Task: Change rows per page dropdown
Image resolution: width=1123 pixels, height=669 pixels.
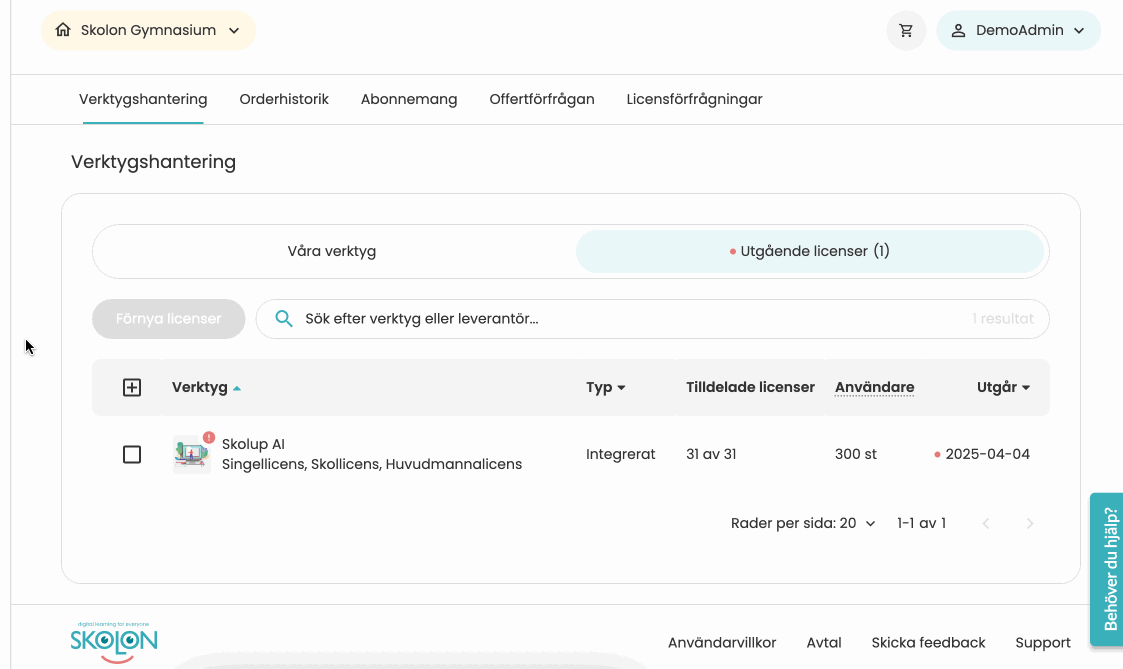Action: click(803, 524)
